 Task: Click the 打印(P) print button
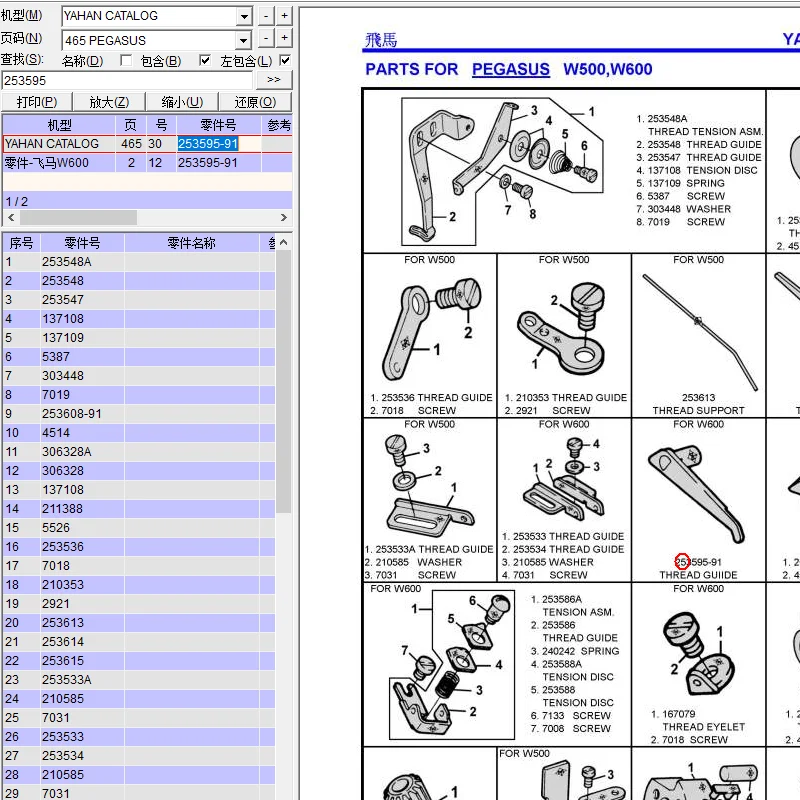[x=37, y=102]
